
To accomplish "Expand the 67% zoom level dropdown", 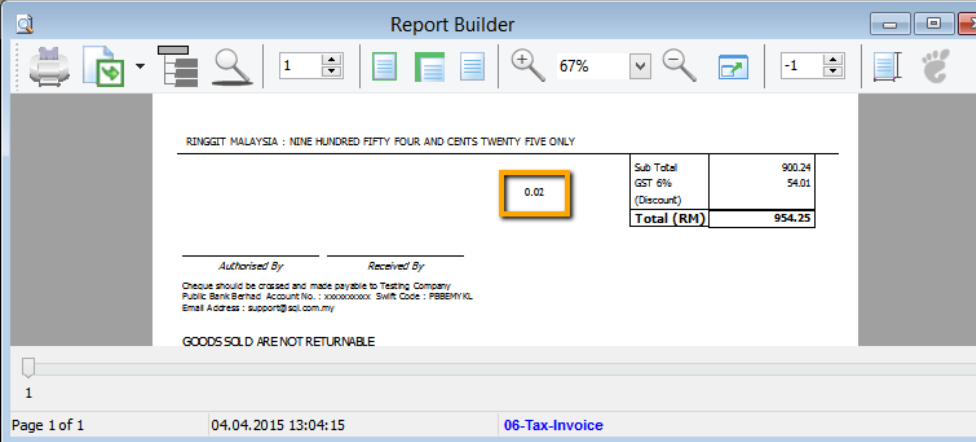I will coord(640,67).
